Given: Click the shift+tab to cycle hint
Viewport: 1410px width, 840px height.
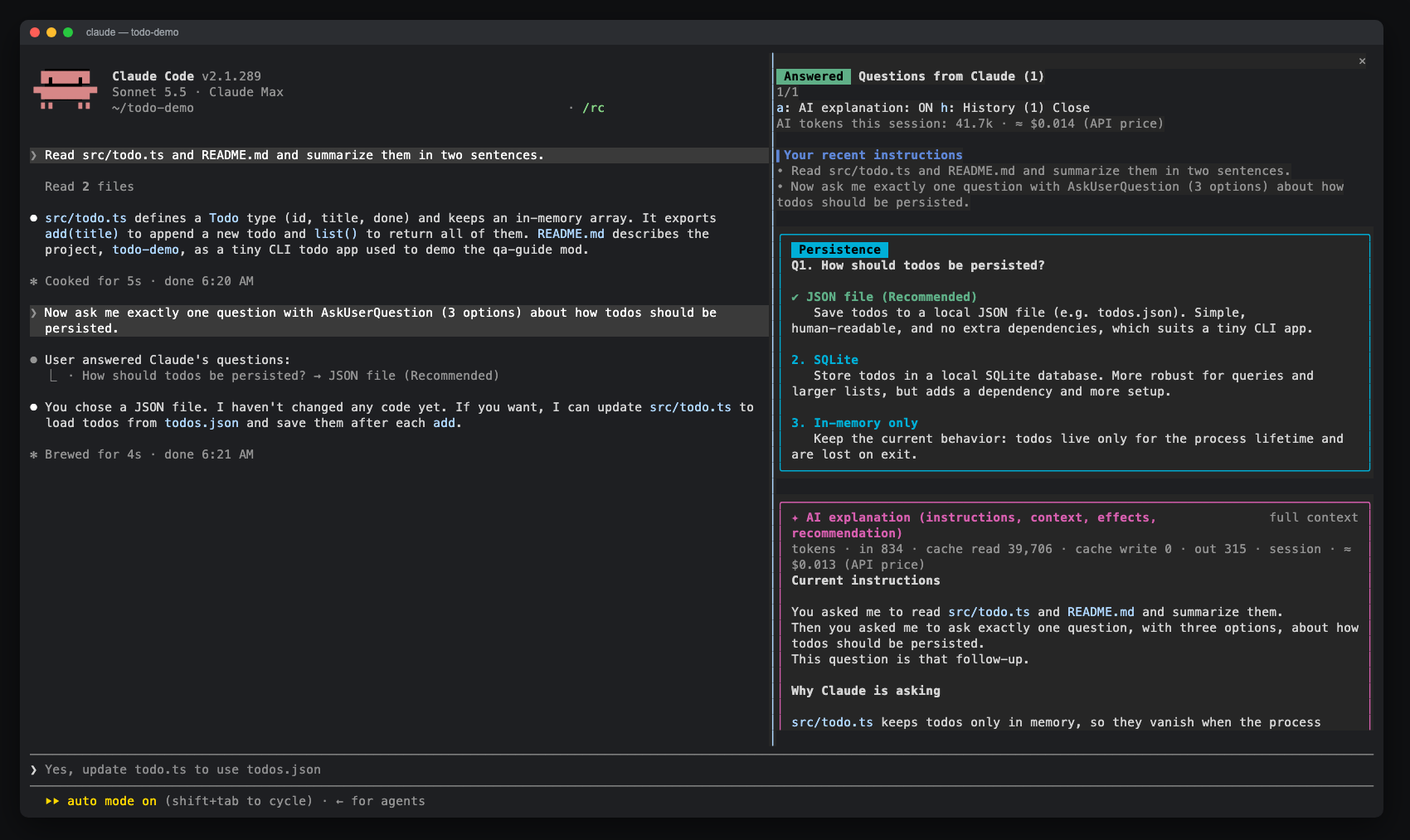Looking at the screenshot, I should (x=239, y=801).
